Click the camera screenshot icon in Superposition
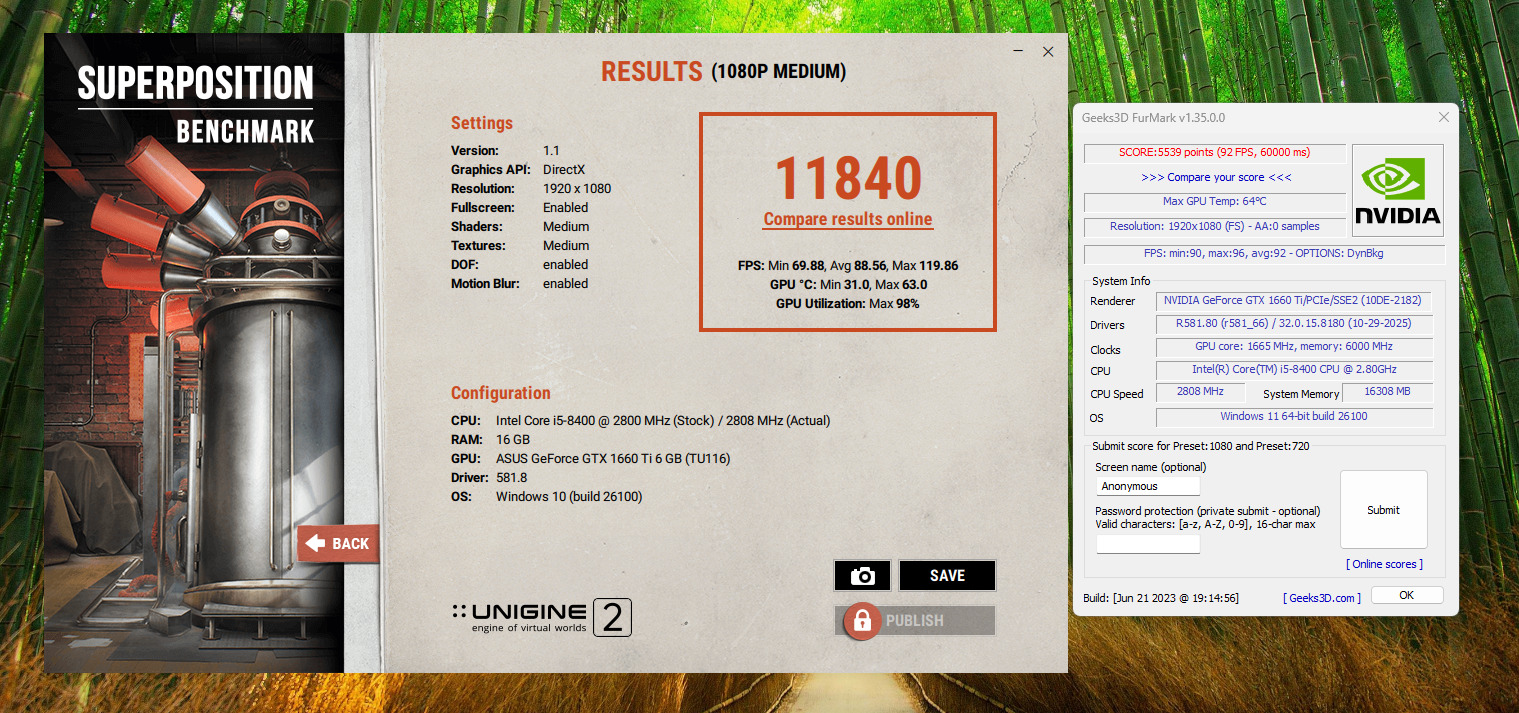The height and width of the screenshot is (713, 1519). tap(862, 576)
